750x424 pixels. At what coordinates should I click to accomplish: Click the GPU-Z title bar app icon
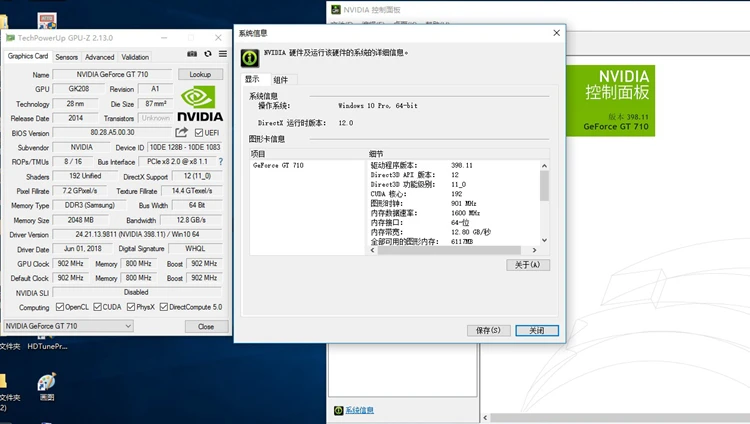(11, 38)
